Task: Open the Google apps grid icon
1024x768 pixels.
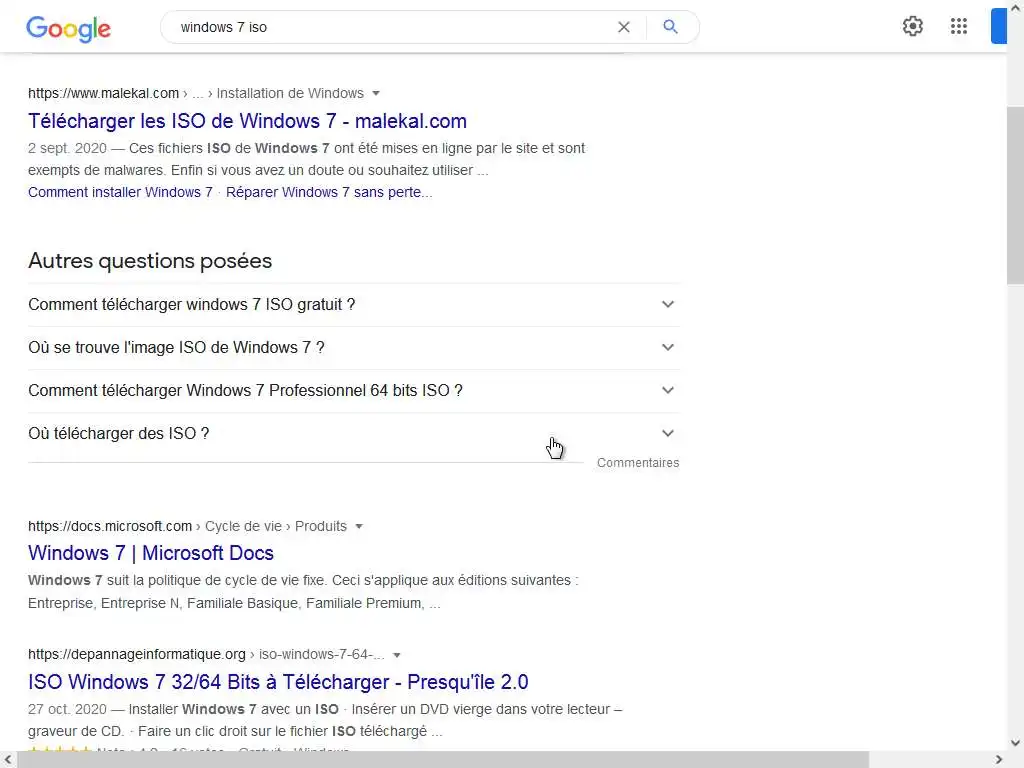Action: pos(959,26)
